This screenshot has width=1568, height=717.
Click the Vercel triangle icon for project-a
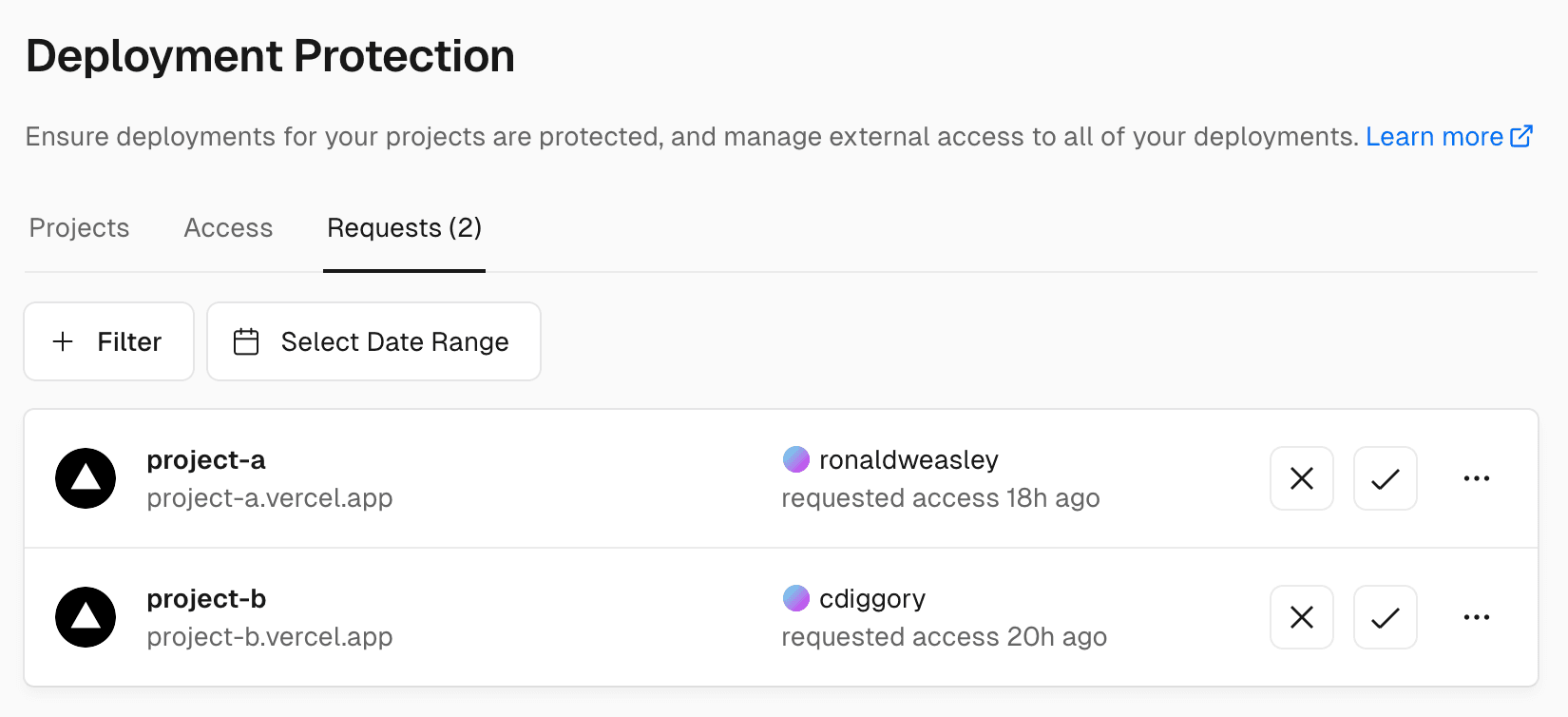(x=85, y=478)
